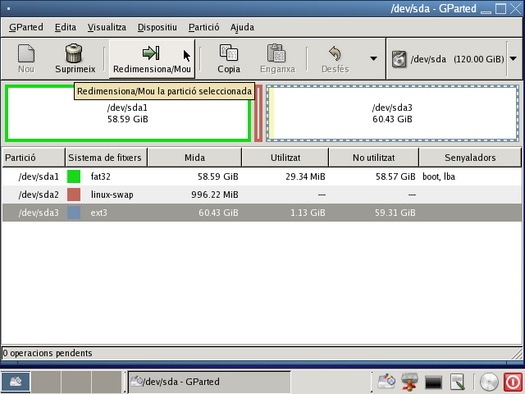Click the GParted tray icon with disk
Screen dimensions: 525x394
point(386,382)
